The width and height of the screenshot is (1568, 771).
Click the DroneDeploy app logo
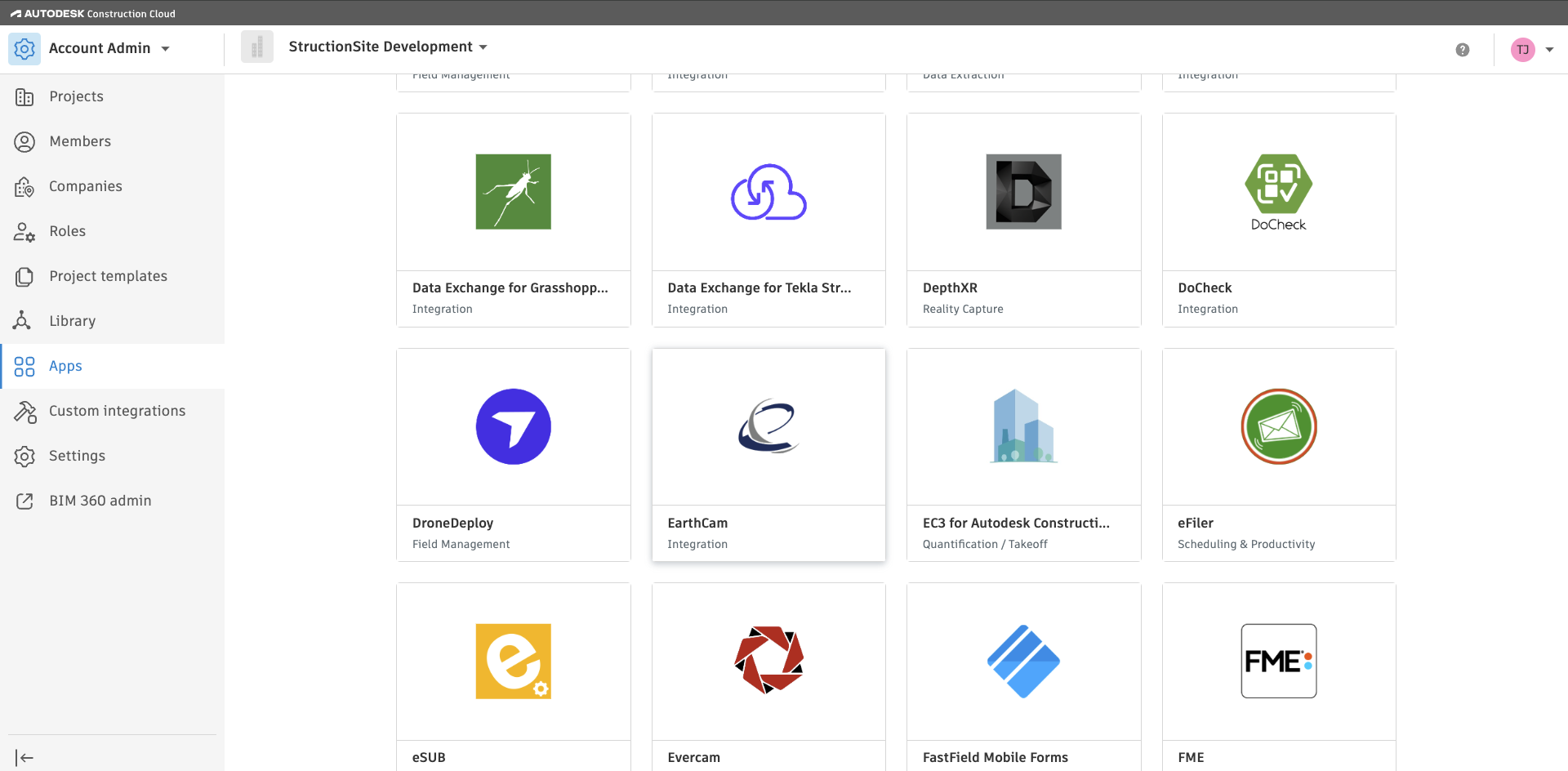click(x=513, y=427)
